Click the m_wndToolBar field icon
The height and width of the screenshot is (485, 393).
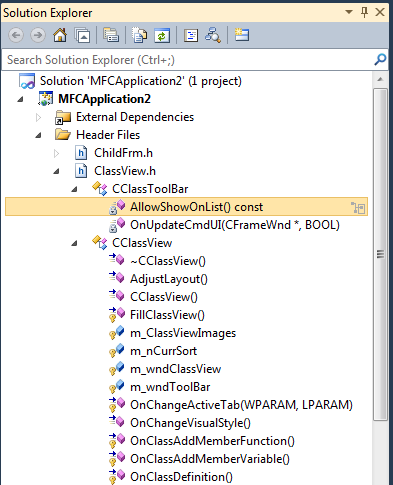coord(117,387)
